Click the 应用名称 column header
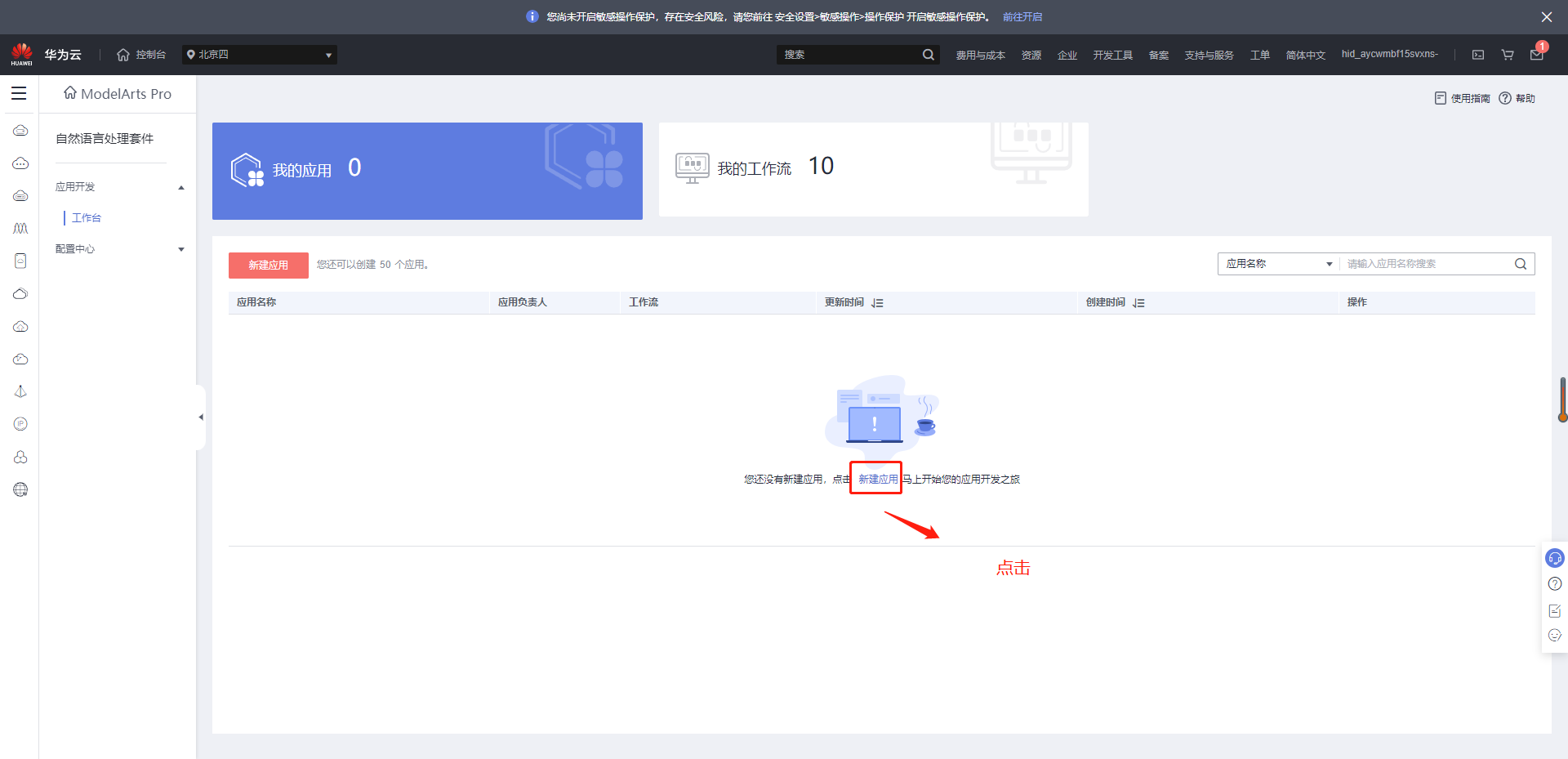 (x=256, y=302)
